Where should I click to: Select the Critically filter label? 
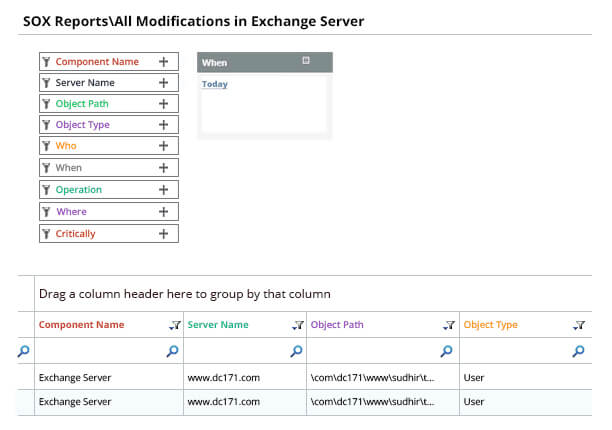[x=75, y=234]
